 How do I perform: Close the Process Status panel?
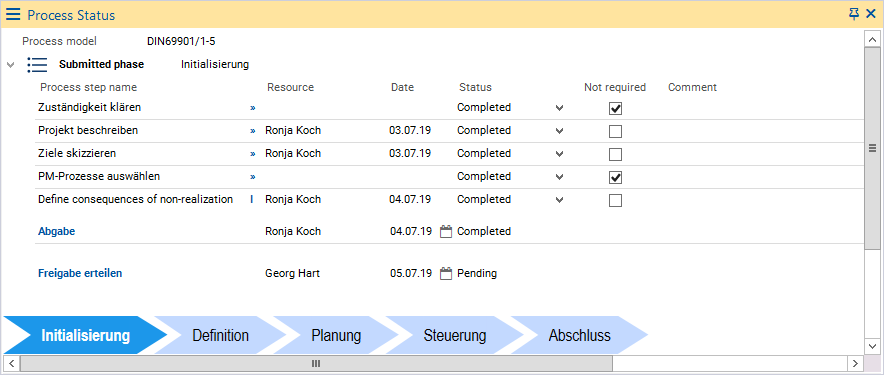pos(870,14)
